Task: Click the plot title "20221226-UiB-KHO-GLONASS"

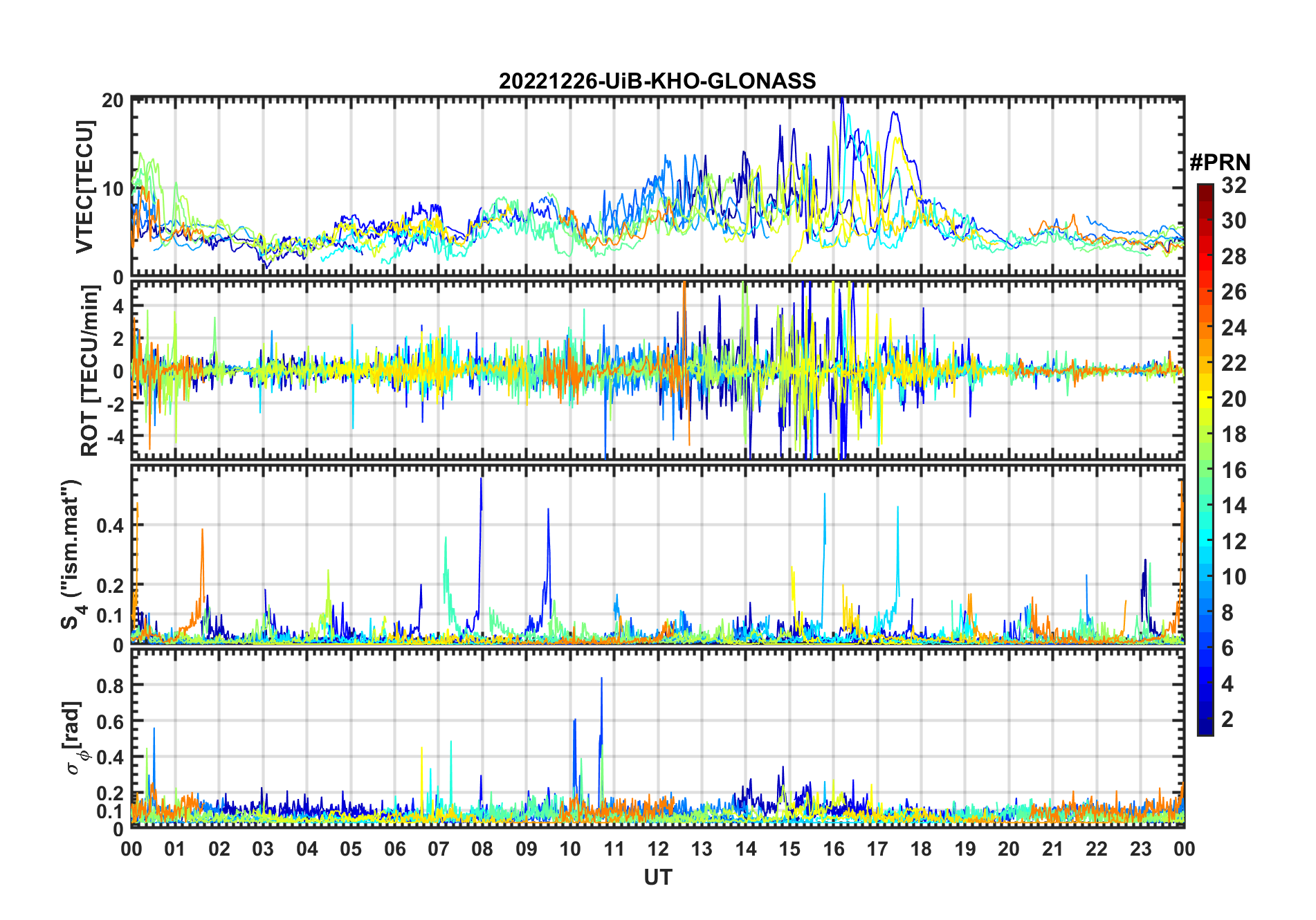Action: 657,82
